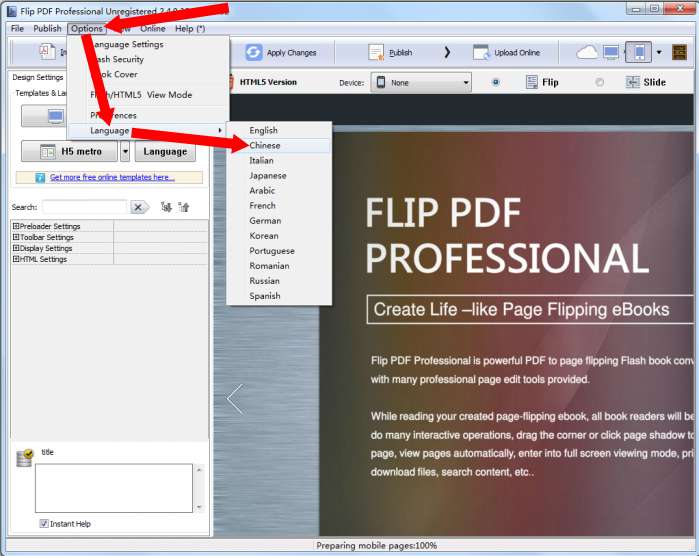The height and width of the screenshot is (556, 699).
Task: Select Romanian from language list
Action: click(279, 266)
